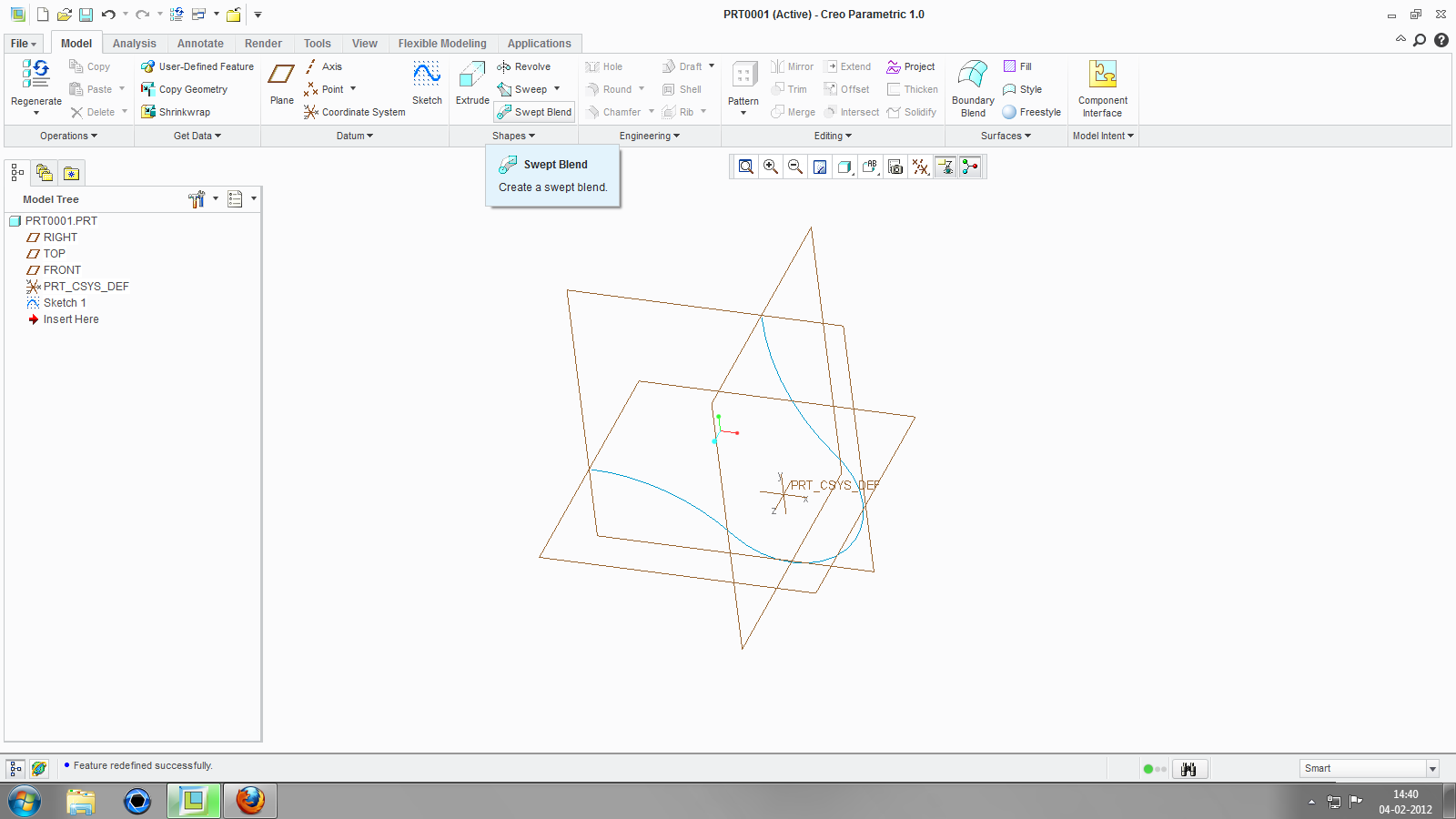Open the saved orientations icon
The height and width of the screenshot is (819, 1456).
click(x=870, y=167)
